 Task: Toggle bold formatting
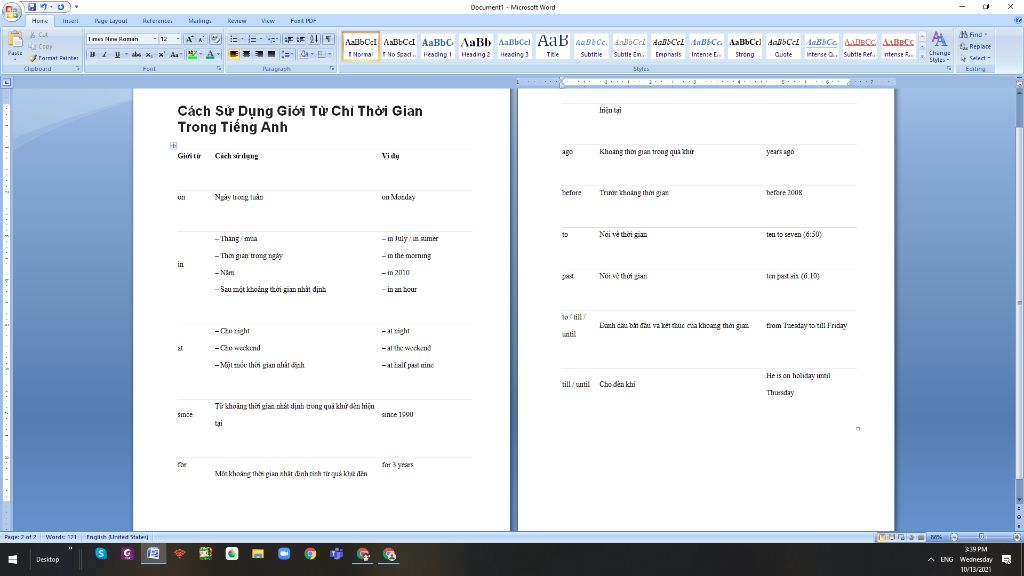pyautogui.click(x=92, y=55)
